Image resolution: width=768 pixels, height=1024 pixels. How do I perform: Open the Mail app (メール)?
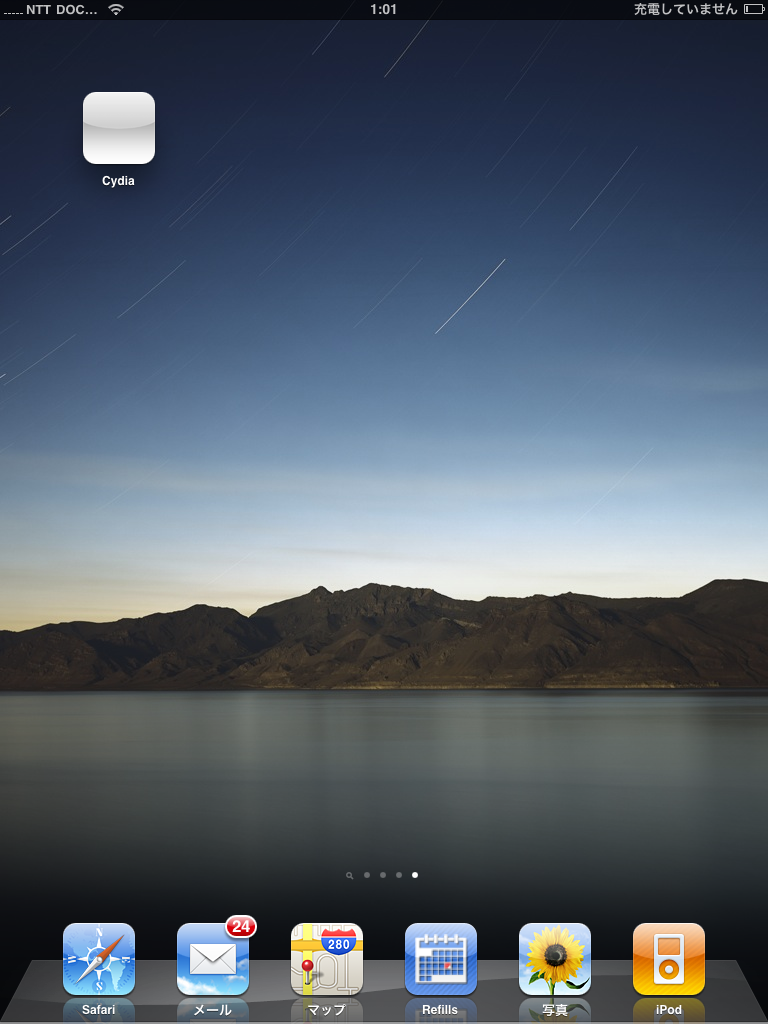[x=213, y=959]
